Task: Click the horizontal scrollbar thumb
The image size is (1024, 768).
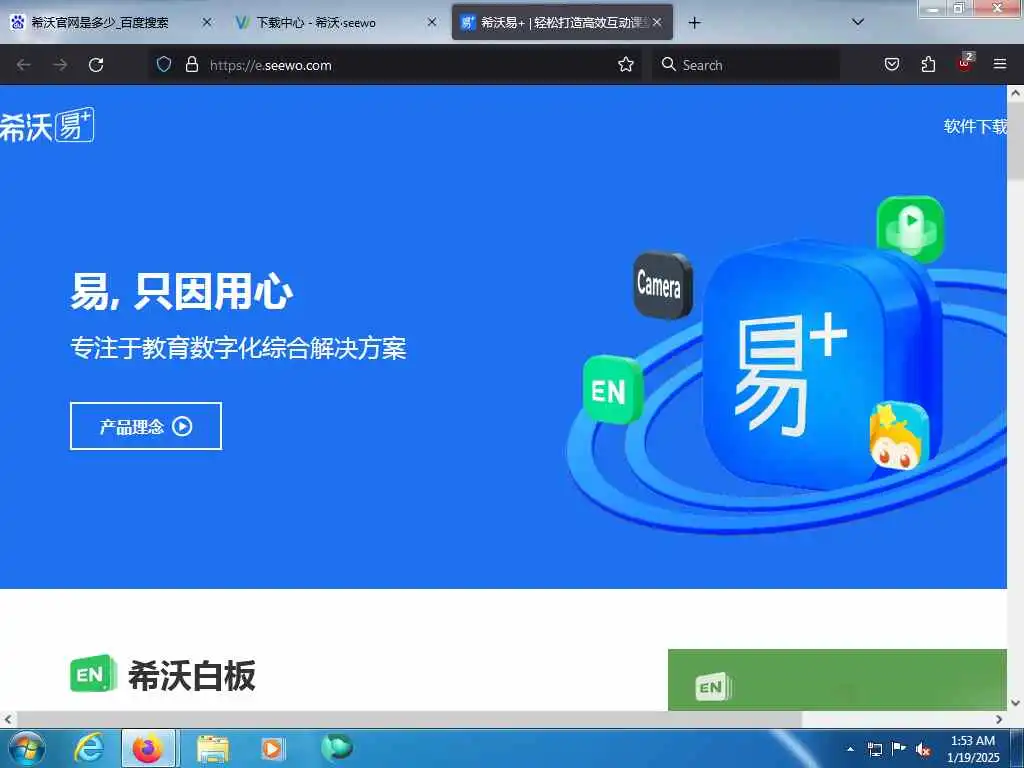Action: click(x=409, y=719)
